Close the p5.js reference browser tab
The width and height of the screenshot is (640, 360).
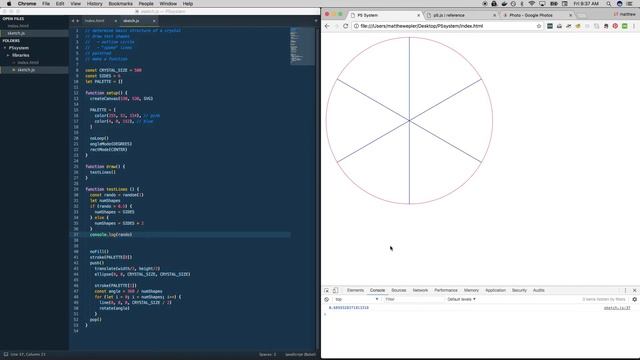pos(494,15)
